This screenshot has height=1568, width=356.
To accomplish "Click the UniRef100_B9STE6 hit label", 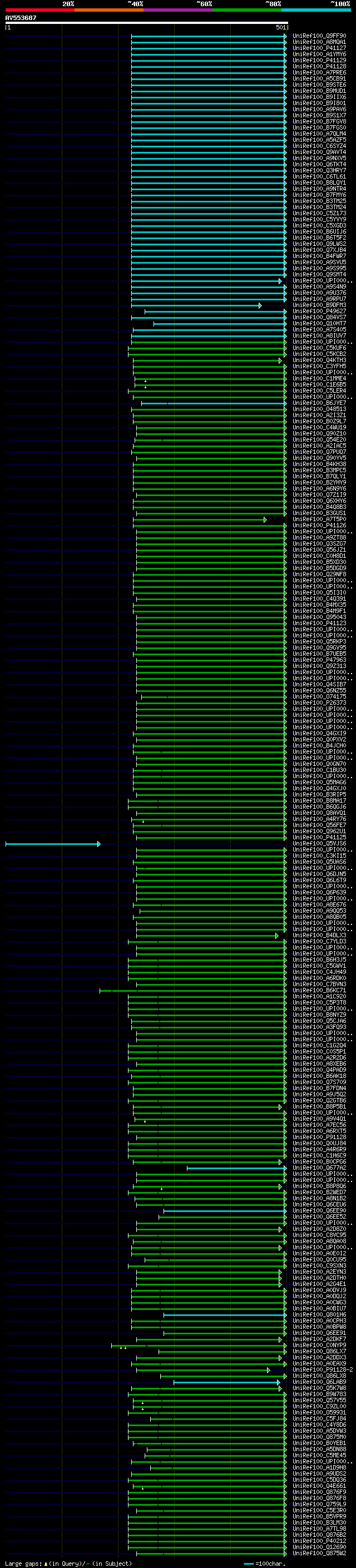I will click(319, 85).
